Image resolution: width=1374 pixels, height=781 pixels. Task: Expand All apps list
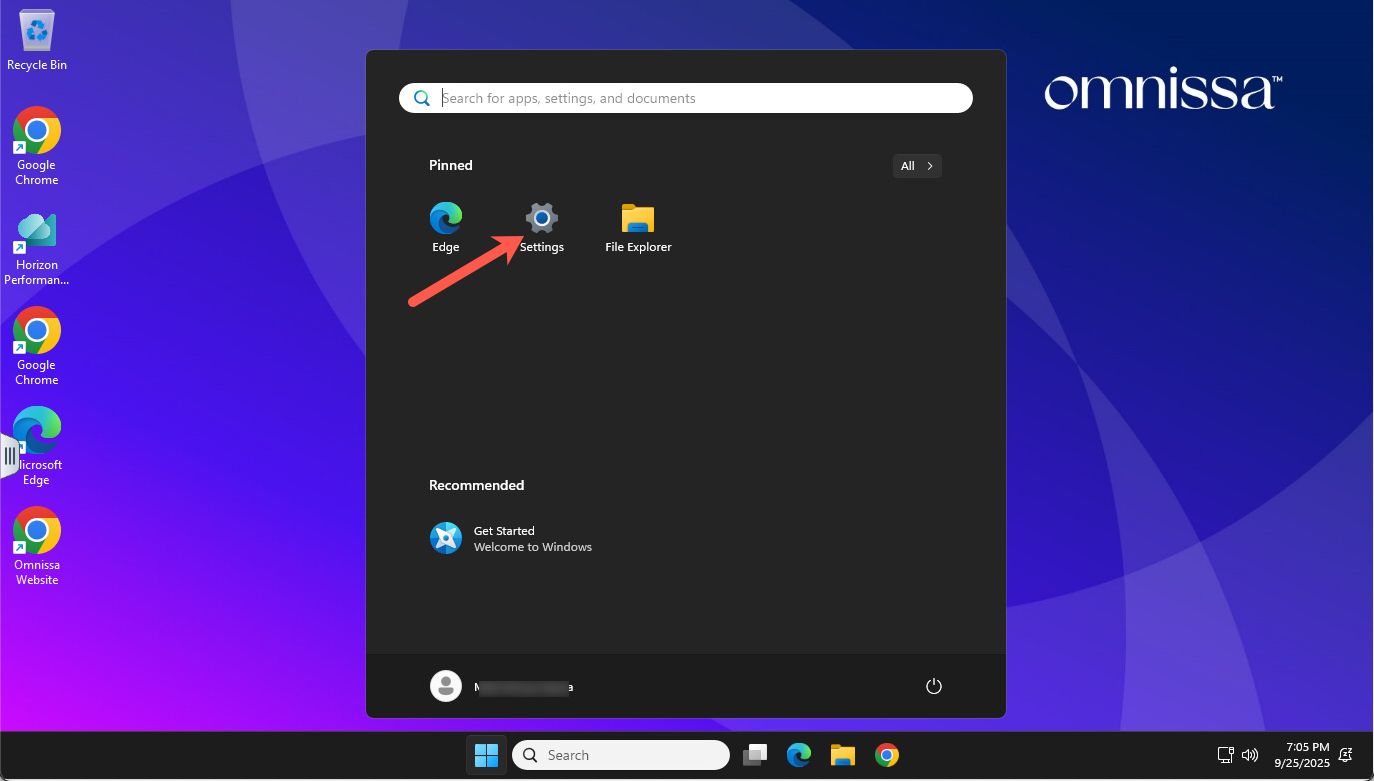pos(916,166)
